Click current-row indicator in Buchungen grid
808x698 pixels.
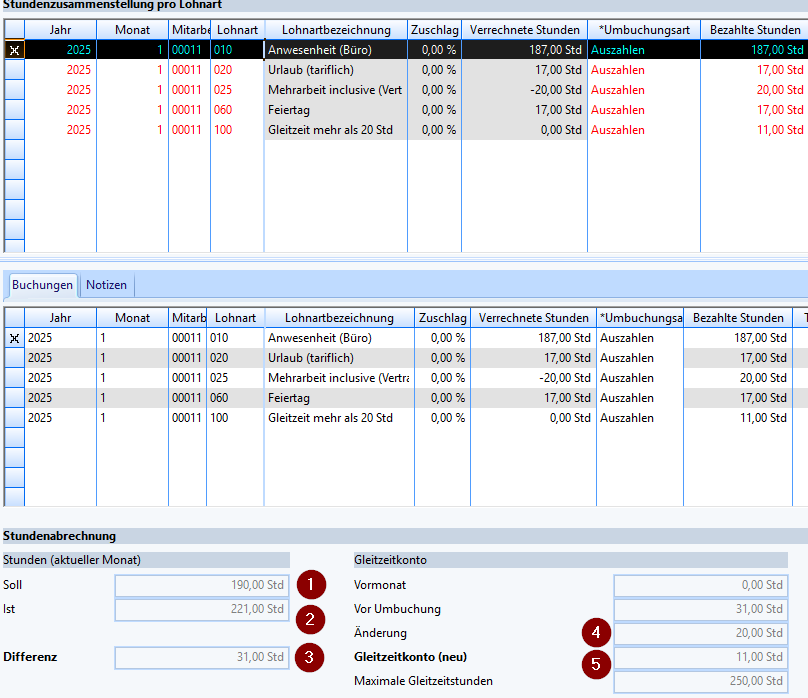tap(14, 338)
